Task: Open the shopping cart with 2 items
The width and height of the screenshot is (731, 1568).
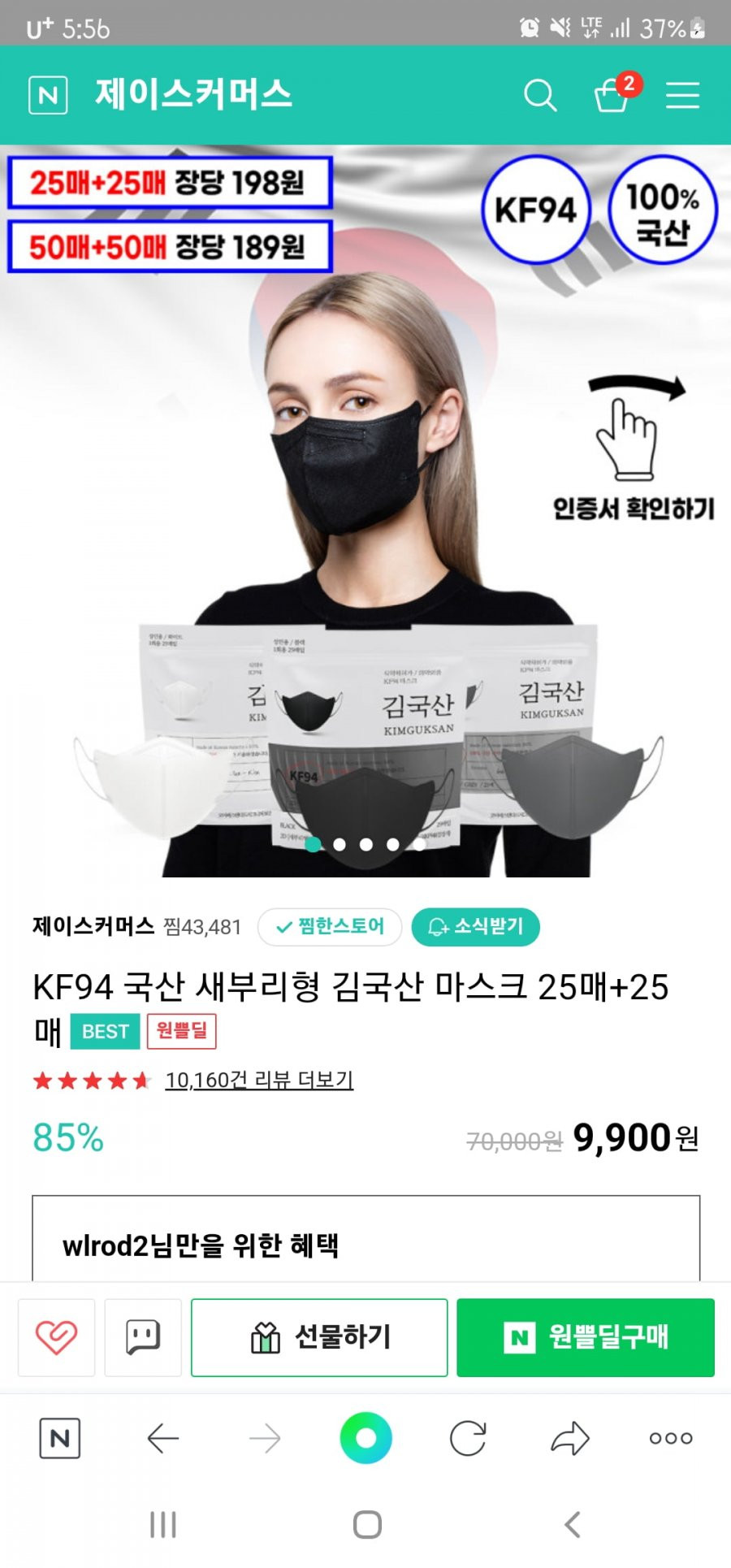Action: point(613,93)
